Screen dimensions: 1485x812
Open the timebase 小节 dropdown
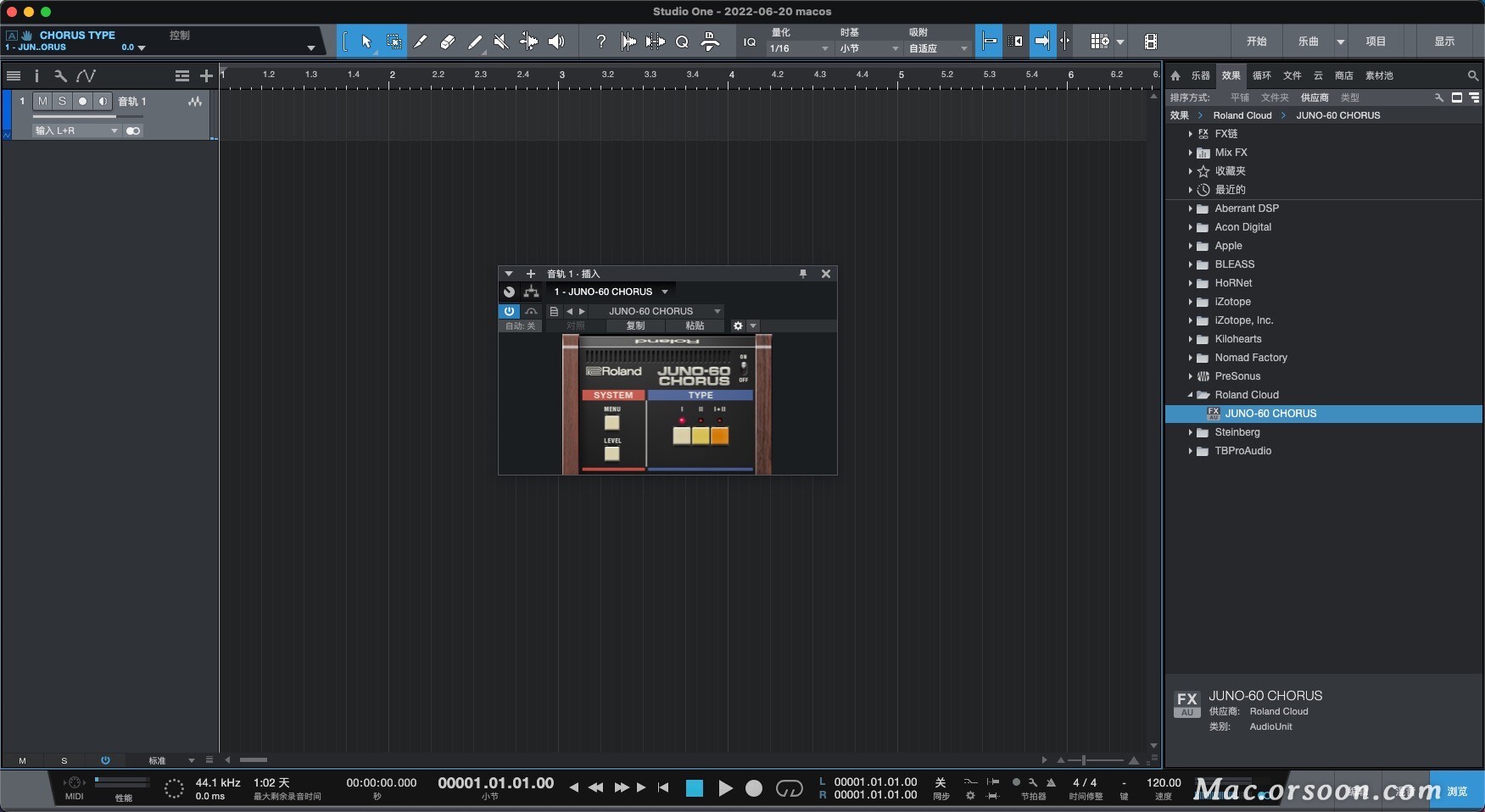(868, 48)
